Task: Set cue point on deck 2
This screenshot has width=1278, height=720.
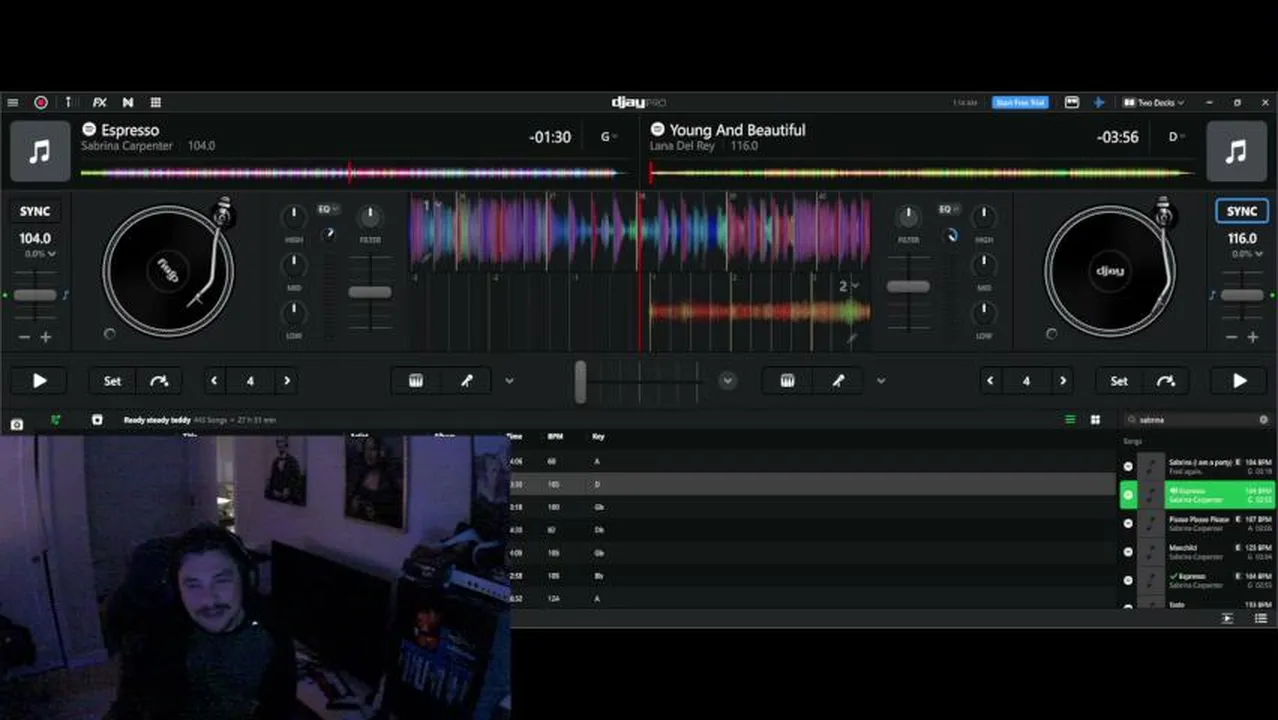Action: [x=1119, y=381]
